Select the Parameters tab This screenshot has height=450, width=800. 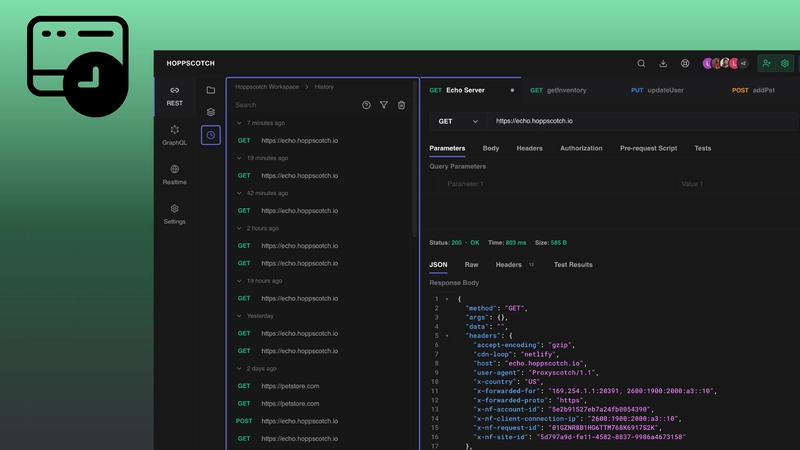coord(447,148)
